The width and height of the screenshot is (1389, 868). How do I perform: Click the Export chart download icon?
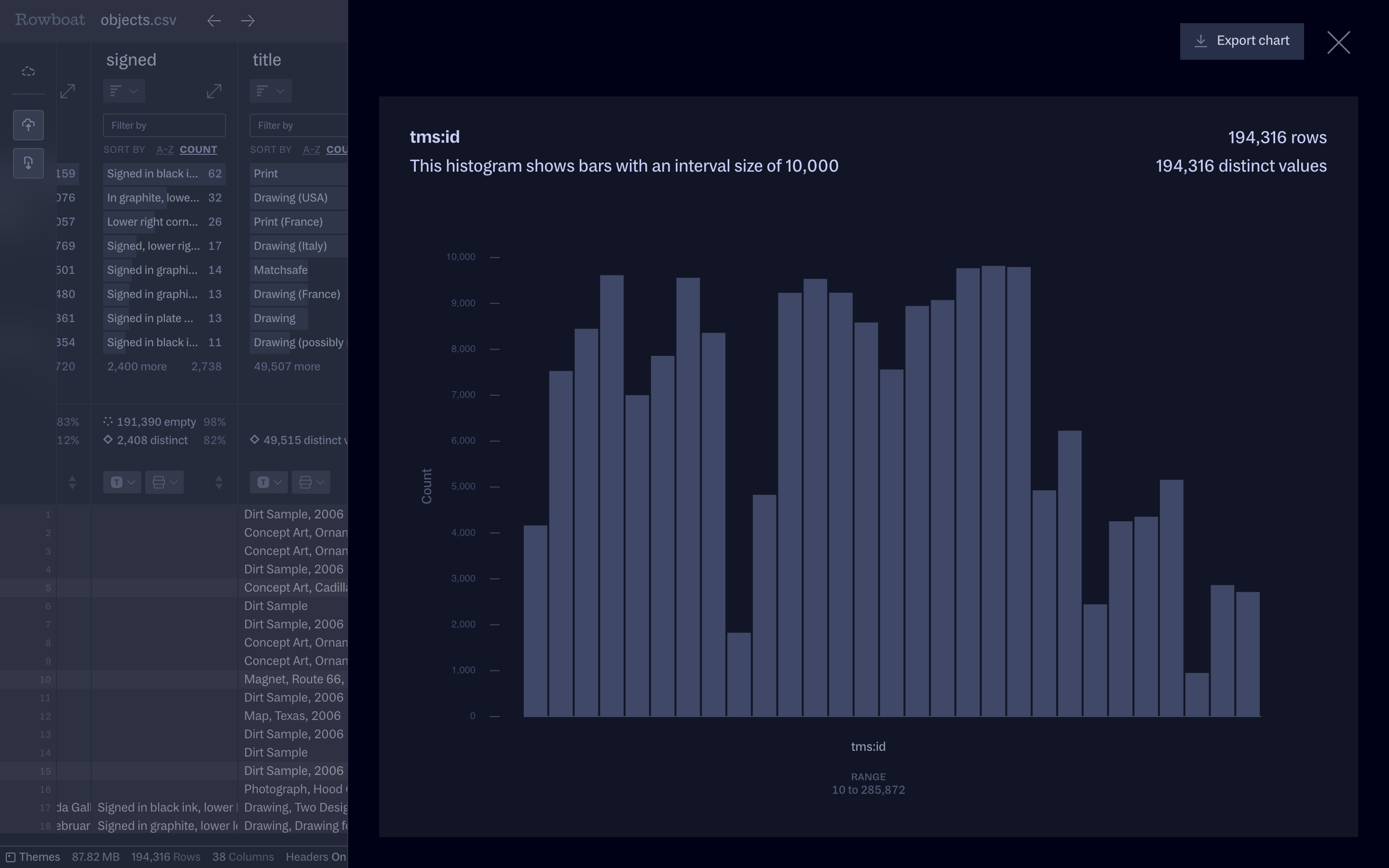point(1201,41)
